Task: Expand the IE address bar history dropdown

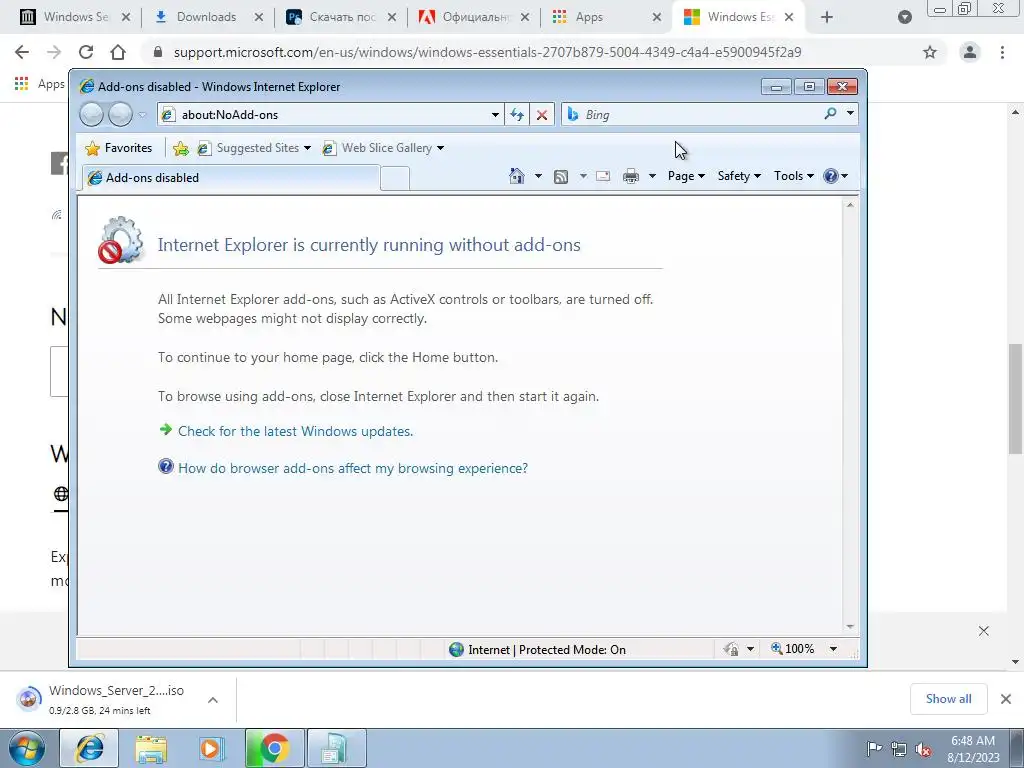Action: 495,115
